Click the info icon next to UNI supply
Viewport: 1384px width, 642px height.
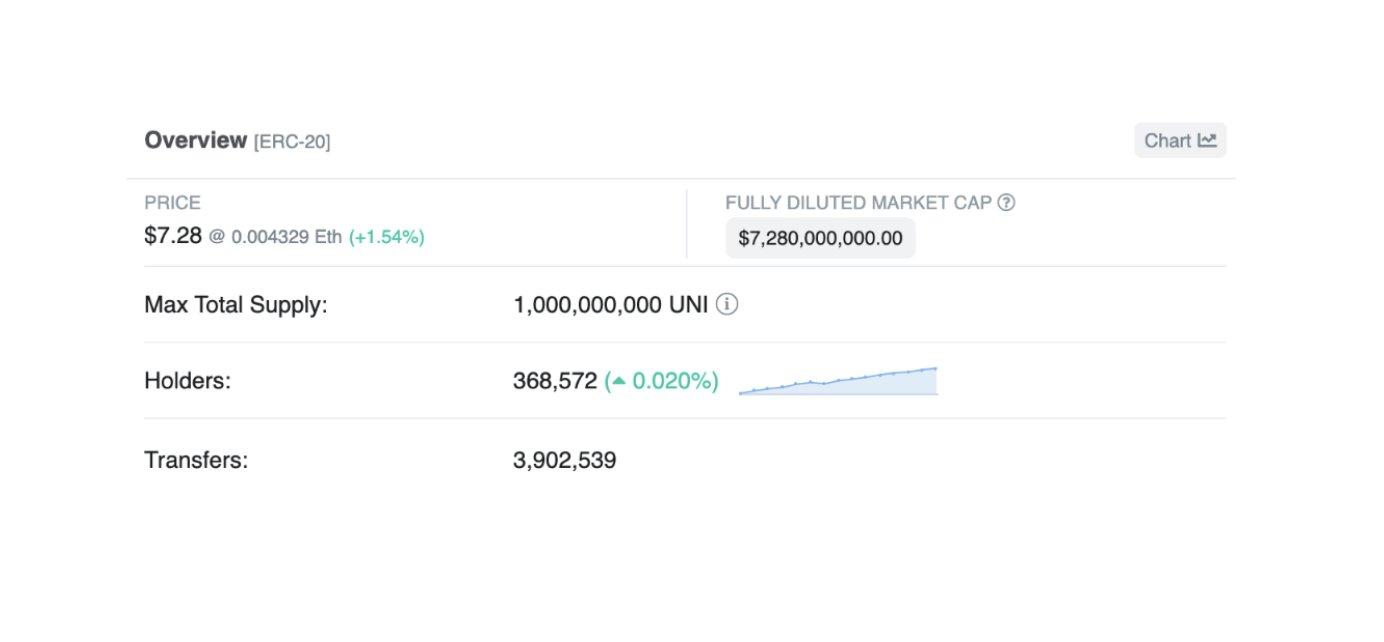tap(728, 304)
